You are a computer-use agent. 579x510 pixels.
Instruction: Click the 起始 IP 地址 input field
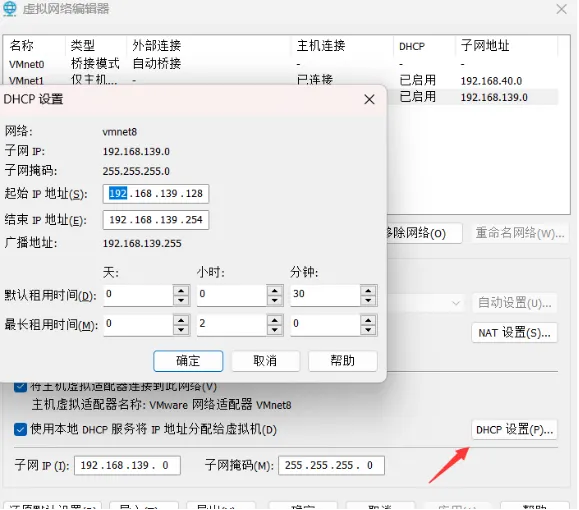tap(156, 194)
